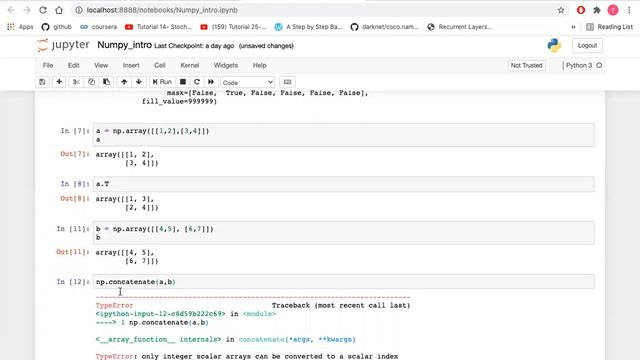
Task: Open the command palette keyboard icon
Action: click(x=287, y=82)
